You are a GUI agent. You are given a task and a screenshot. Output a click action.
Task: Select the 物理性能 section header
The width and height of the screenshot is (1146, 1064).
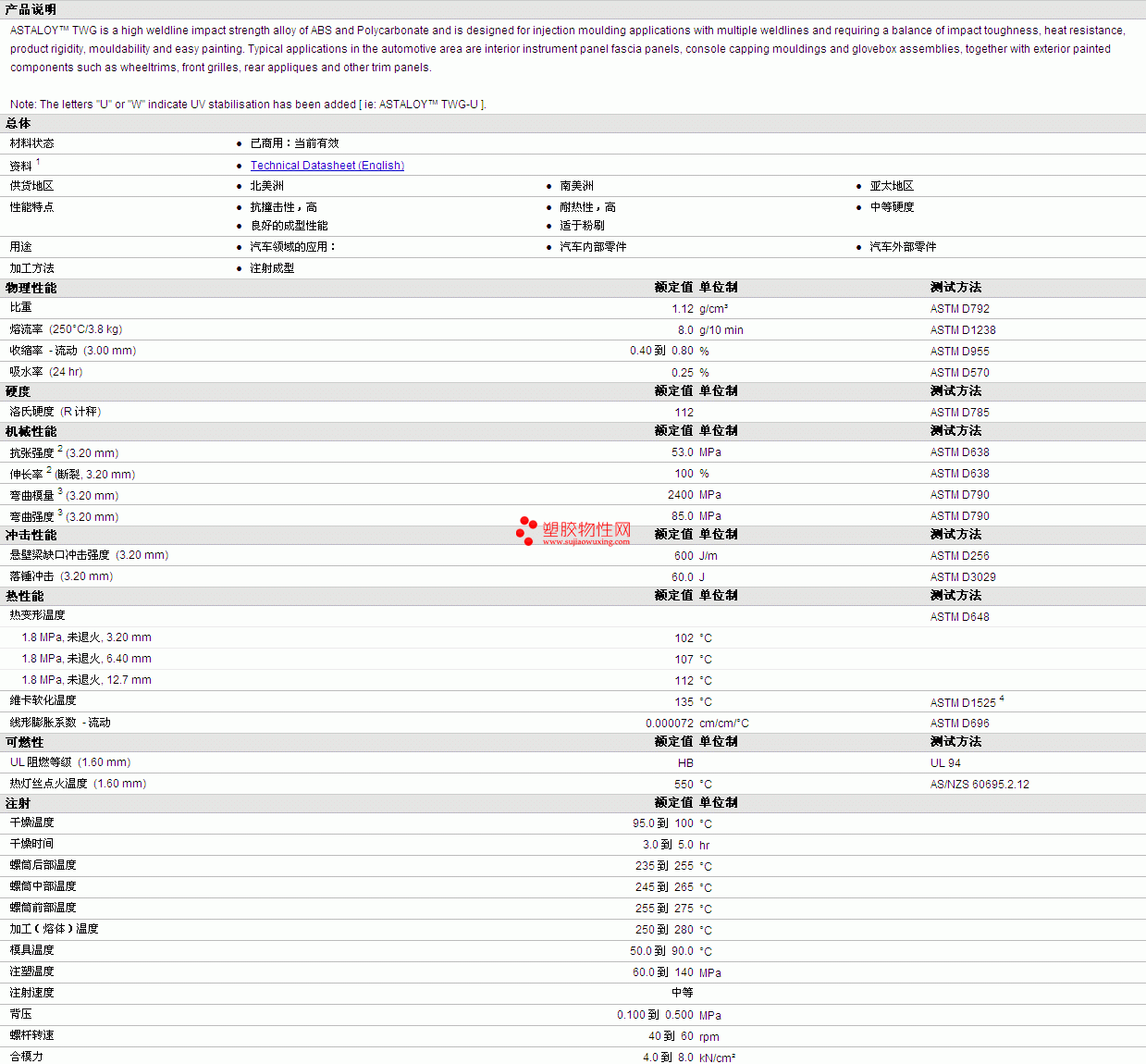[31, 288]
